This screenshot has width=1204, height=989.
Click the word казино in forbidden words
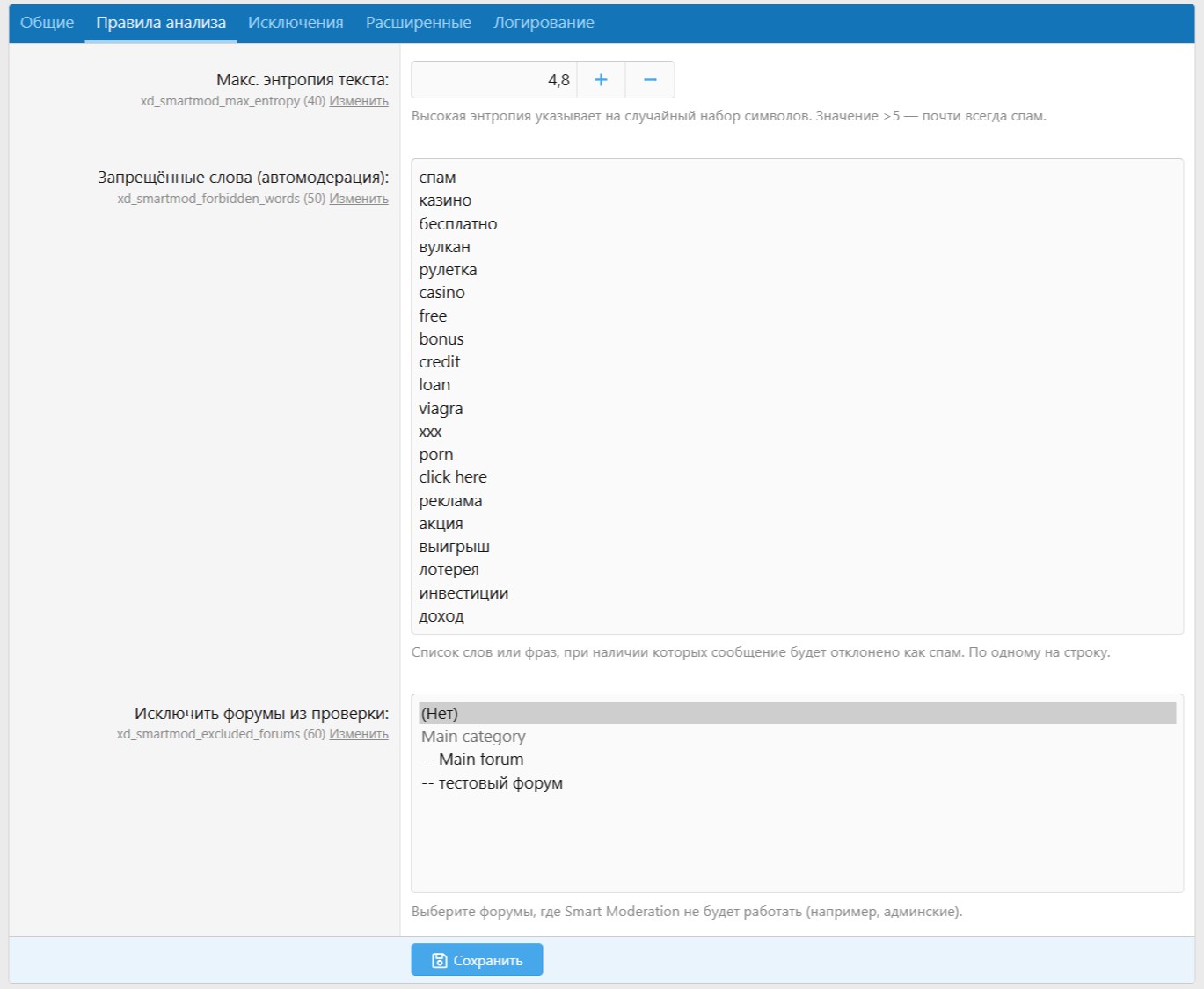pos(445,200)
